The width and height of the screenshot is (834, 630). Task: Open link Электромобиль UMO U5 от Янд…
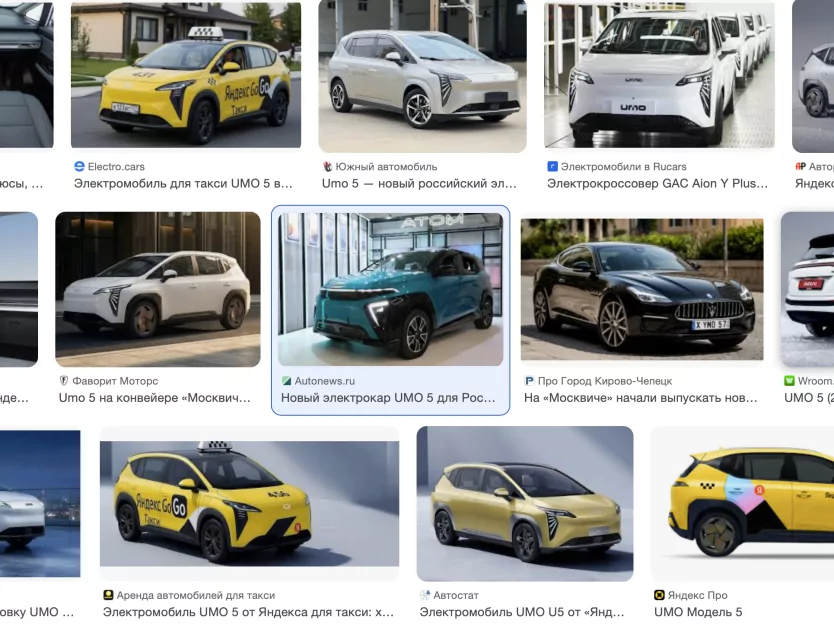[522, 612]
